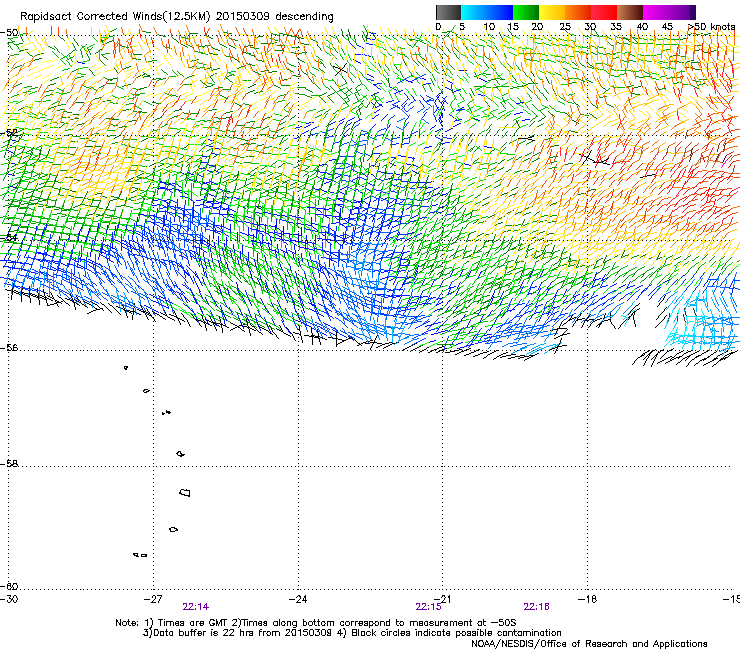Click the purple time label '22:14'

pos(196,607)
